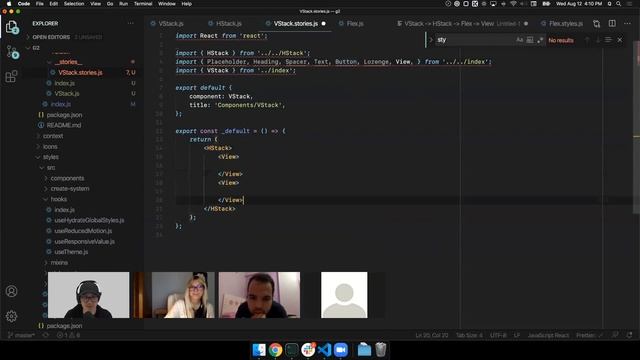Collapse the hooks folder
Screen dimensions: 640x360
[x=59, y=199]
